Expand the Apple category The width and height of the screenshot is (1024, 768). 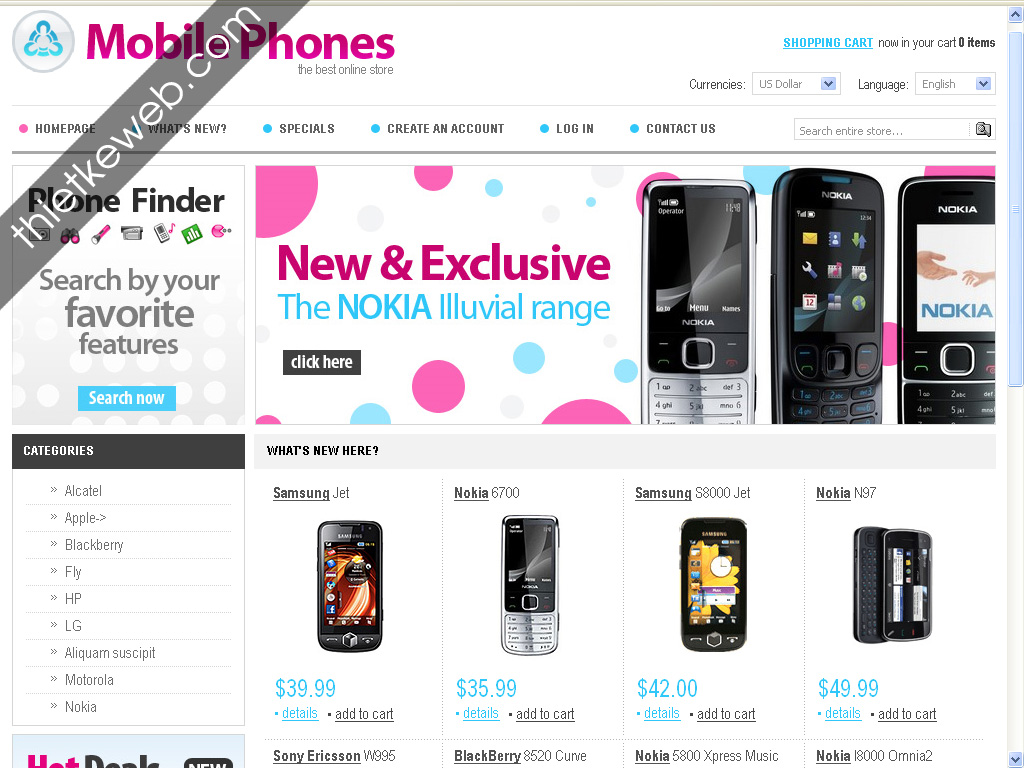[x=86, y=518]
